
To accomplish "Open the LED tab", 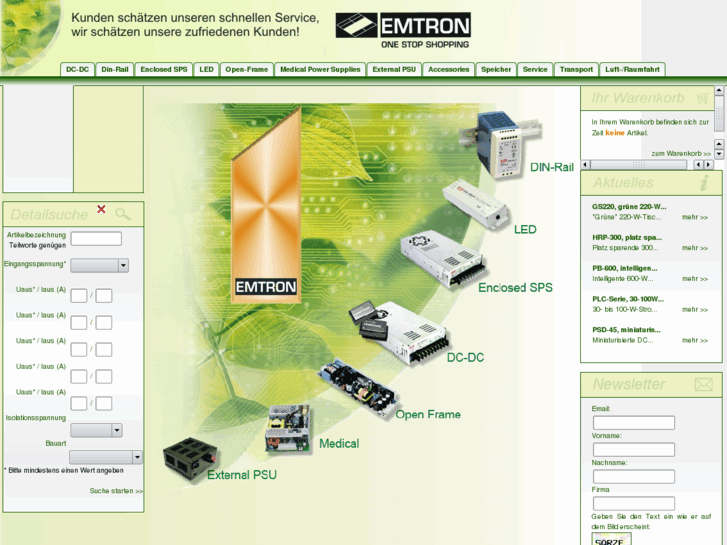I will pyautogui.click(x=206, y=70).
